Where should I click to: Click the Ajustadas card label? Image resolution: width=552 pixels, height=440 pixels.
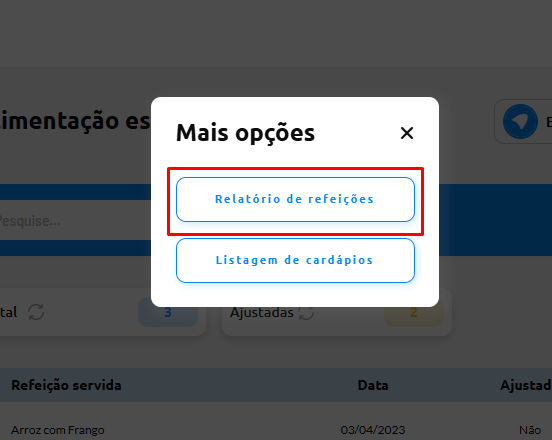(262, 312)
